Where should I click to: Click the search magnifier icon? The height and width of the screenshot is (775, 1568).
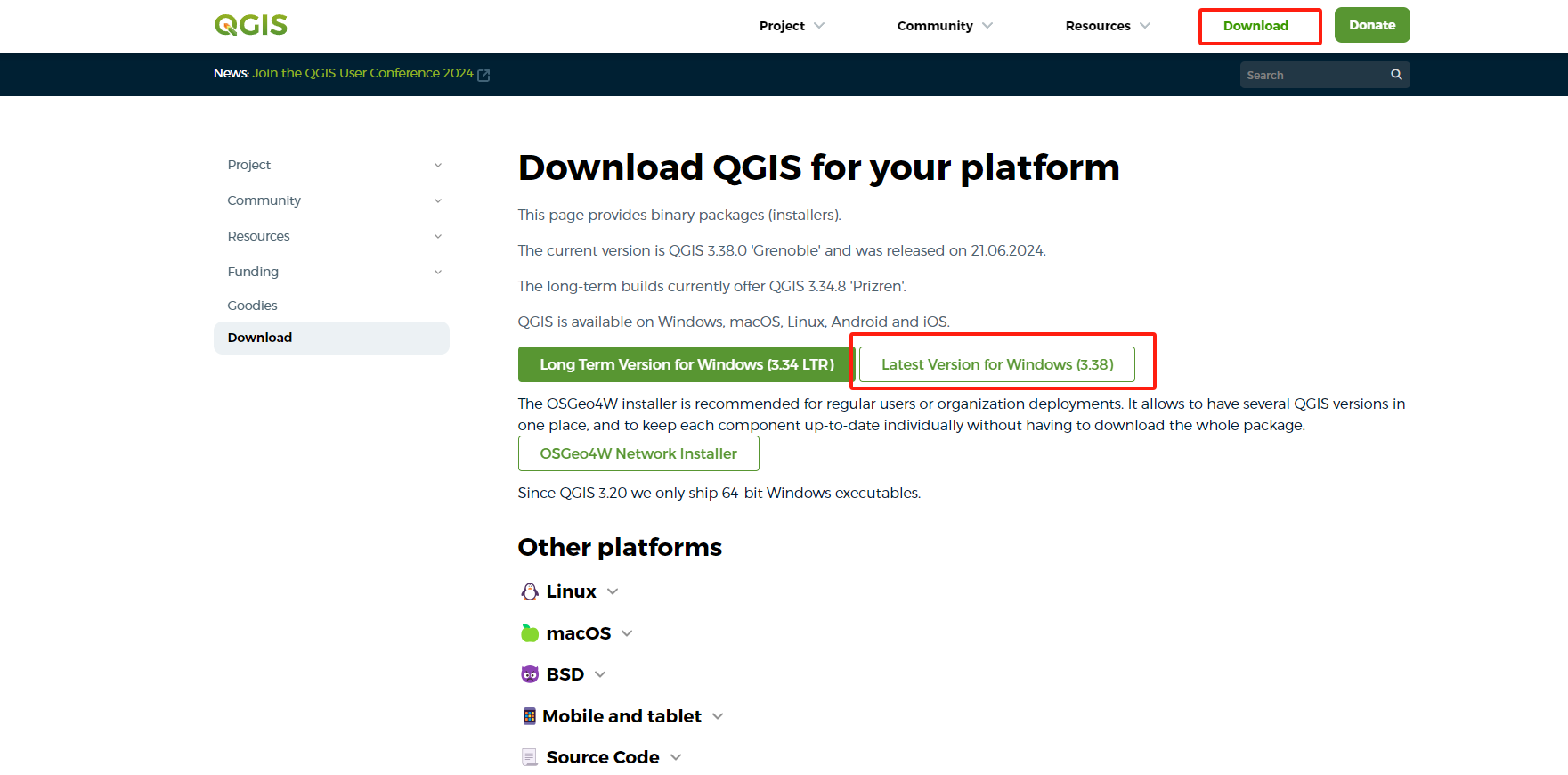coord(1396,75)
